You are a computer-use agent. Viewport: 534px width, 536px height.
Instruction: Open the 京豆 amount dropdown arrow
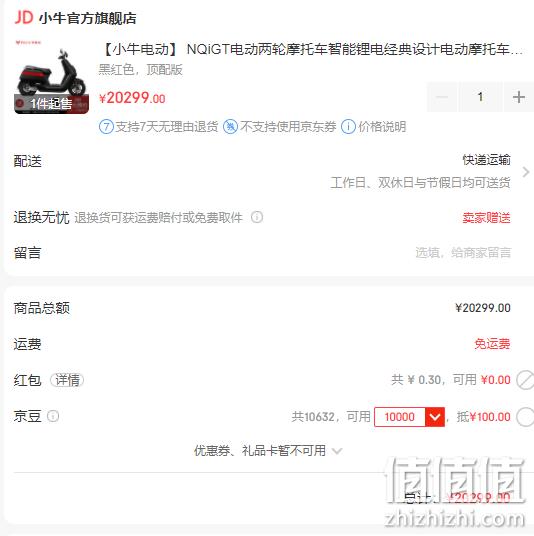click(435, 417)
